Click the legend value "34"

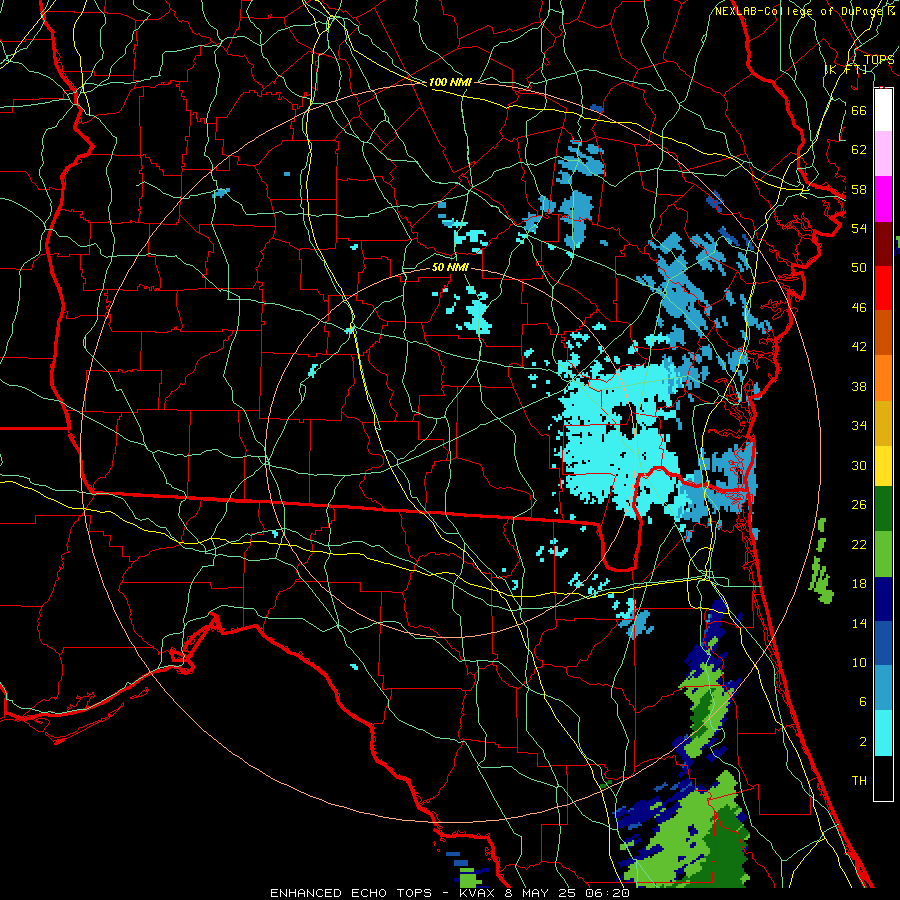859,426
